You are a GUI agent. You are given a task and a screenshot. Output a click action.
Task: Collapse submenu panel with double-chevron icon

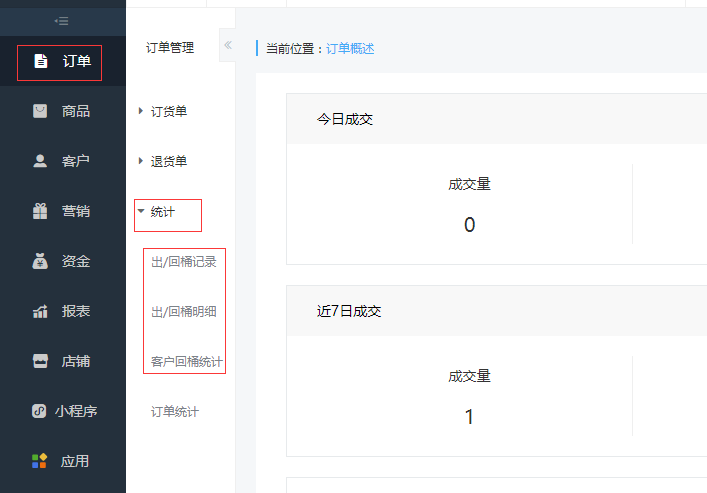228,45
